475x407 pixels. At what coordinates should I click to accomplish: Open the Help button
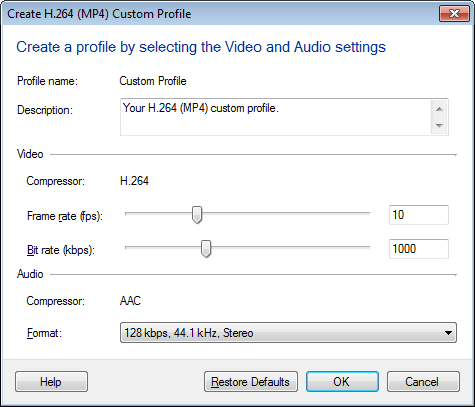click(51, 382)
